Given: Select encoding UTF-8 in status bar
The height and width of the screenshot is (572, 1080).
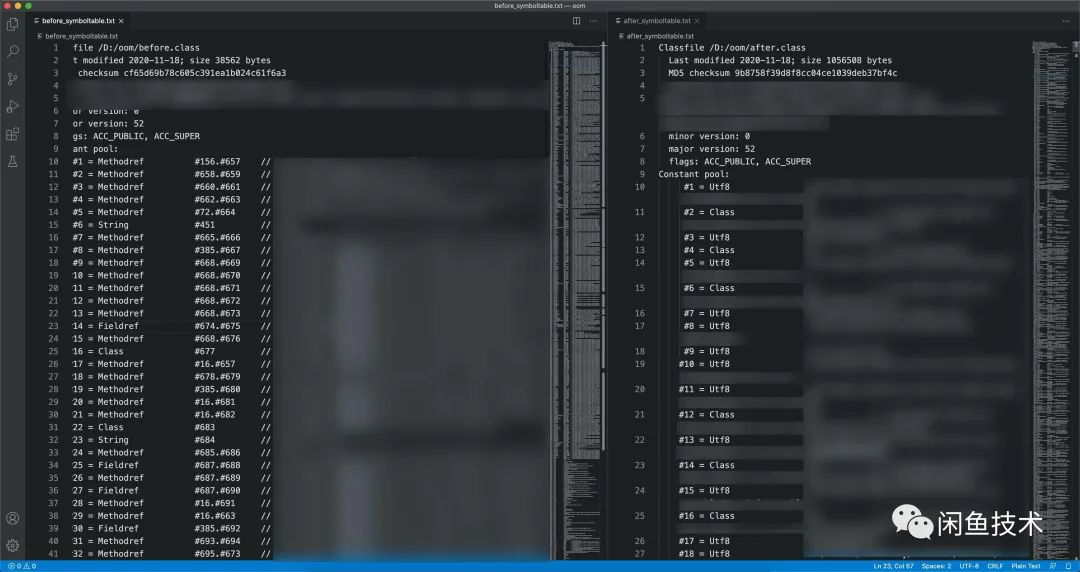Looking at the screenshot, I should 968,566.
